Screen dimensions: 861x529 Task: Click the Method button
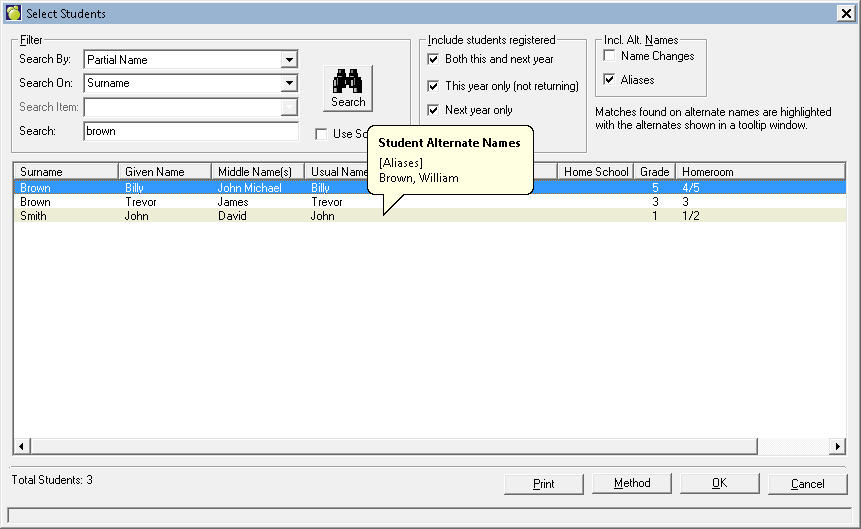tap(631, 484)
